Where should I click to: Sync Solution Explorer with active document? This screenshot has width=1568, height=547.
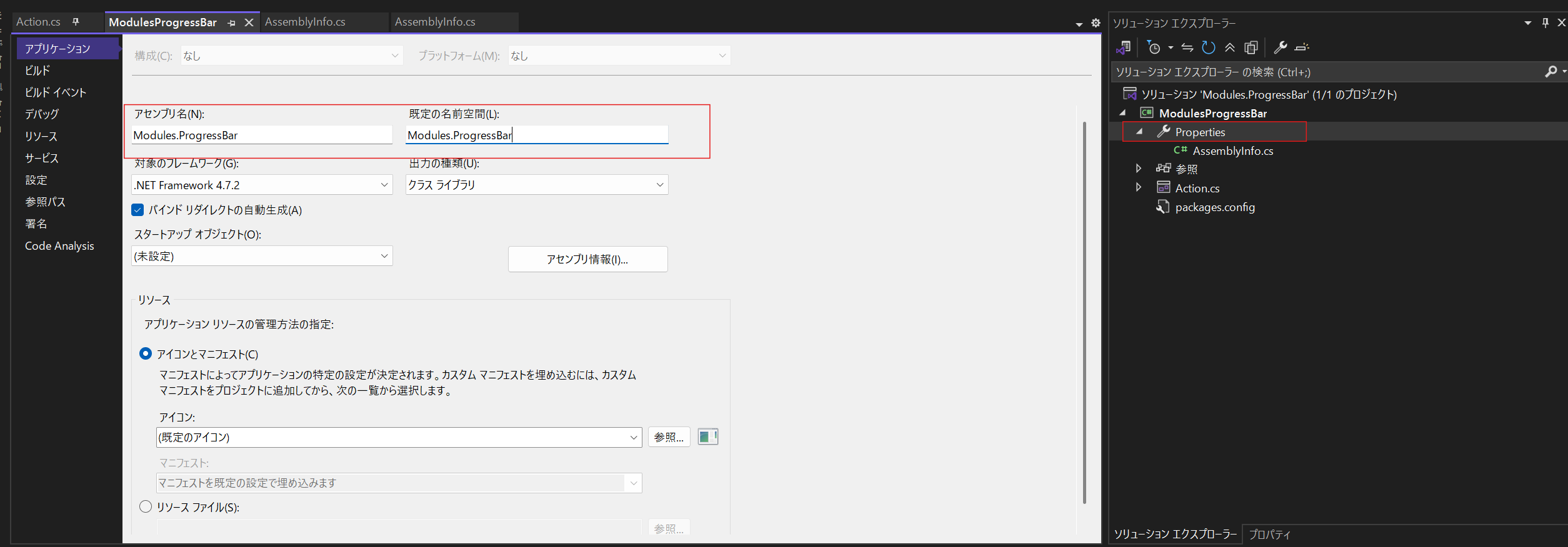pyautogui.click(x=1187, y=47)
